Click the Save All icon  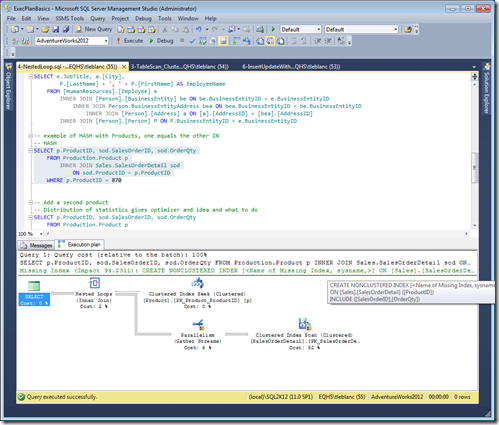[x=66, y=29]
